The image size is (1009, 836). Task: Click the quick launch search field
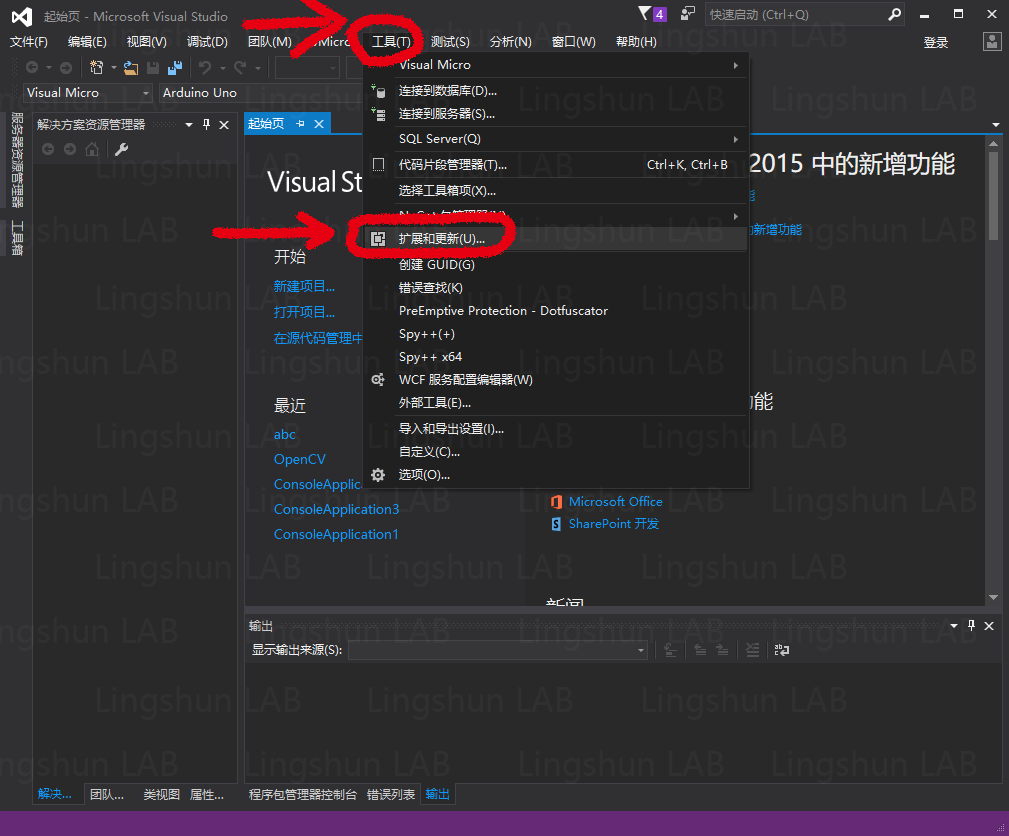(796, 14)
